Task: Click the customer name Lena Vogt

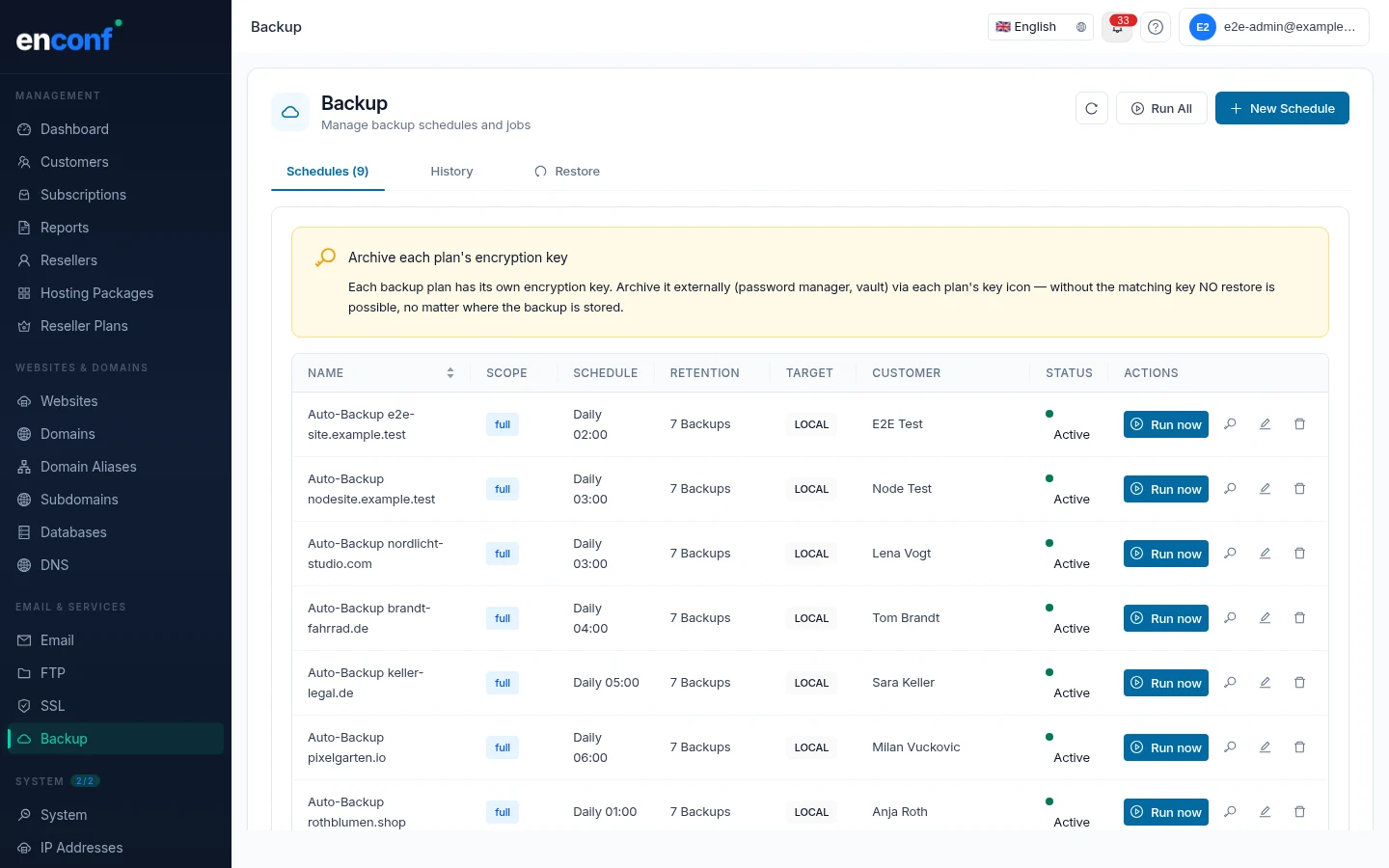Action: (901, 554)
